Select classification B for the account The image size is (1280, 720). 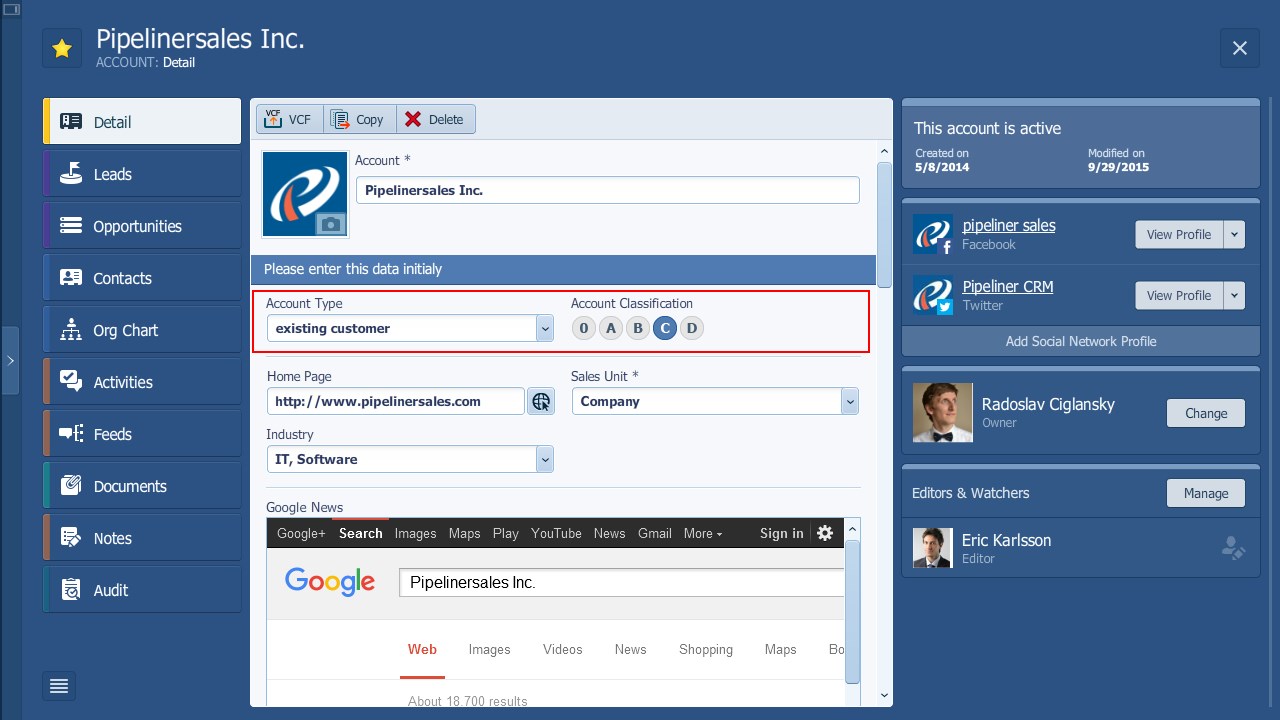[x=637, y=327]
